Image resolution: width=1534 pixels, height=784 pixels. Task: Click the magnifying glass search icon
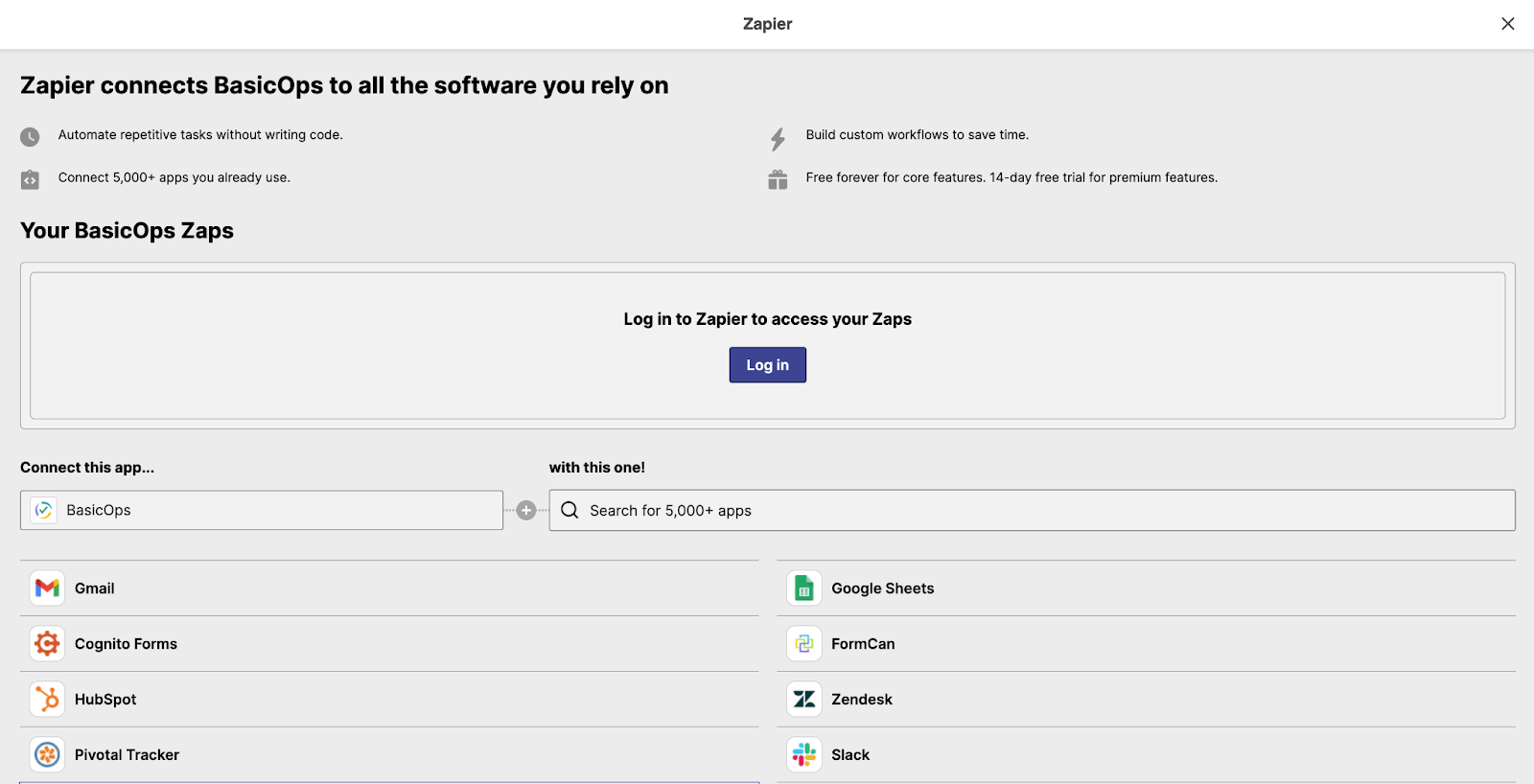[569, 510]
